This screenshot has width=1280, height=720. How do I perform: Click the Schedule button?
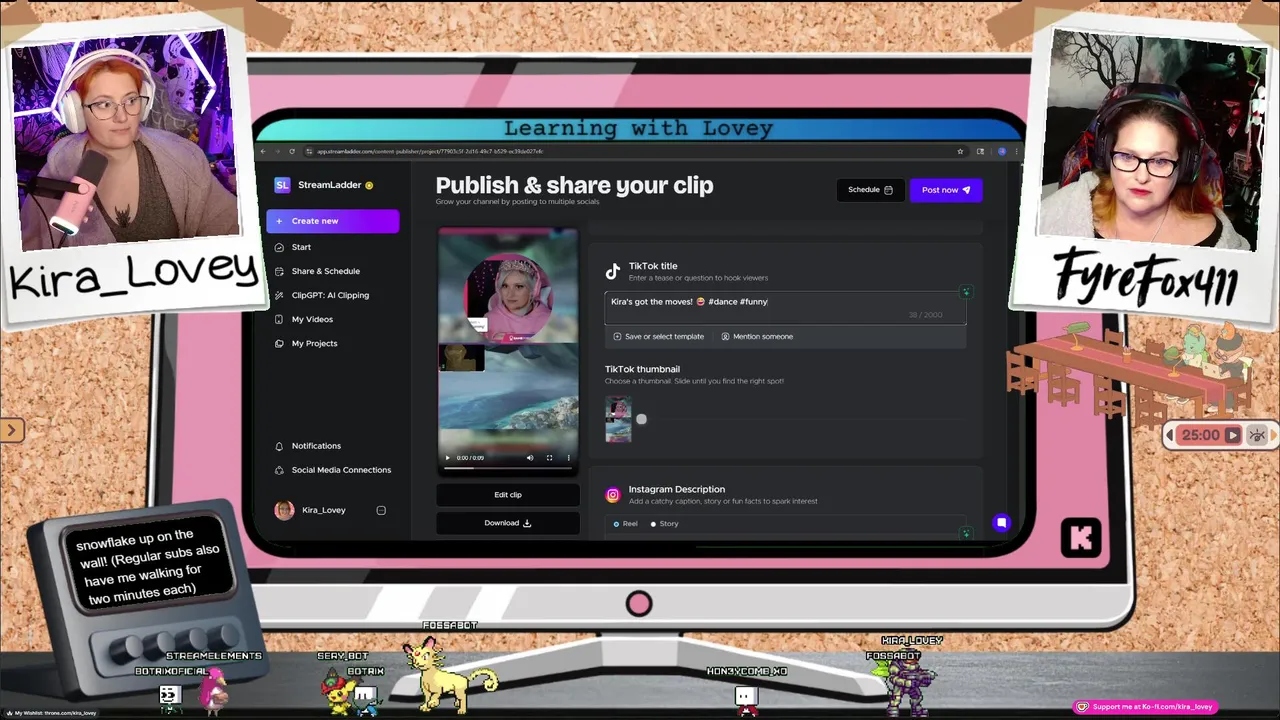(x=870, y=190)
